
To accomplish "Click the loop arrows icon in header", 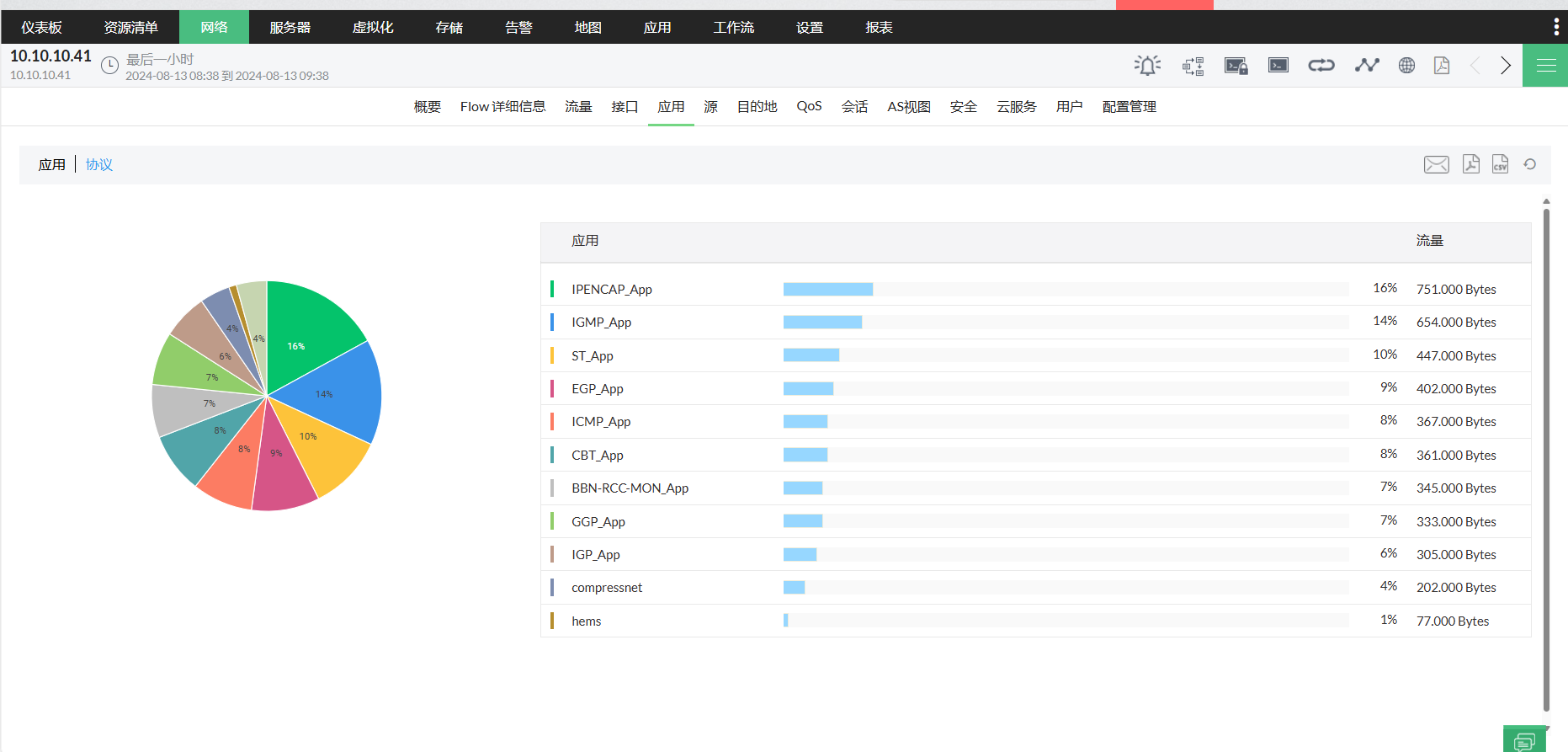I will pyautogui.click(x=1321, y=66).
